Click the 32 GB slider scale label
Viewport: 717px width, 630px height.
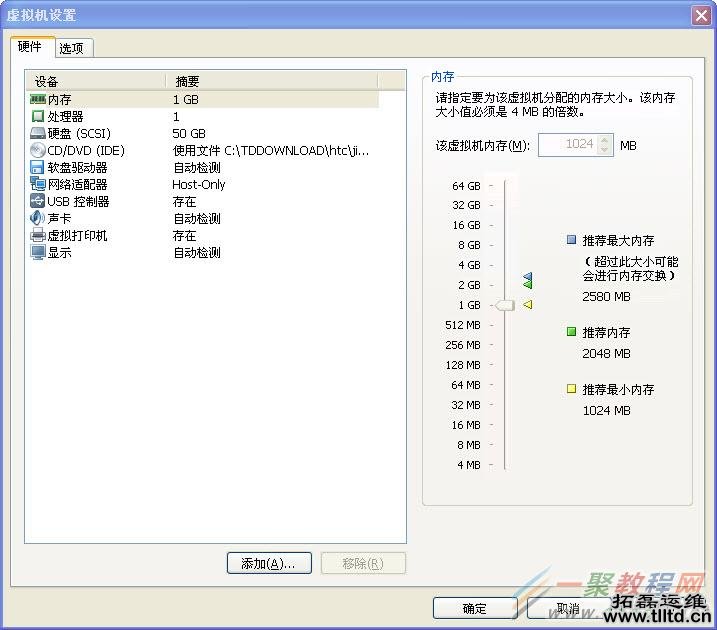click(466, 205)
